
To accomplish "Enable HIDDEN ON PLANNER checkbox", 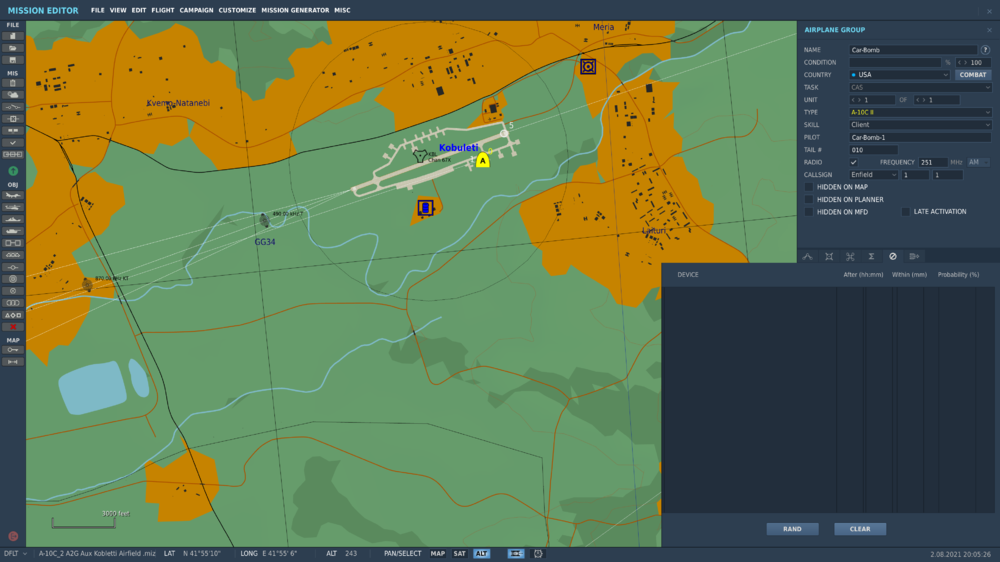I will click(x=809, y=200).
